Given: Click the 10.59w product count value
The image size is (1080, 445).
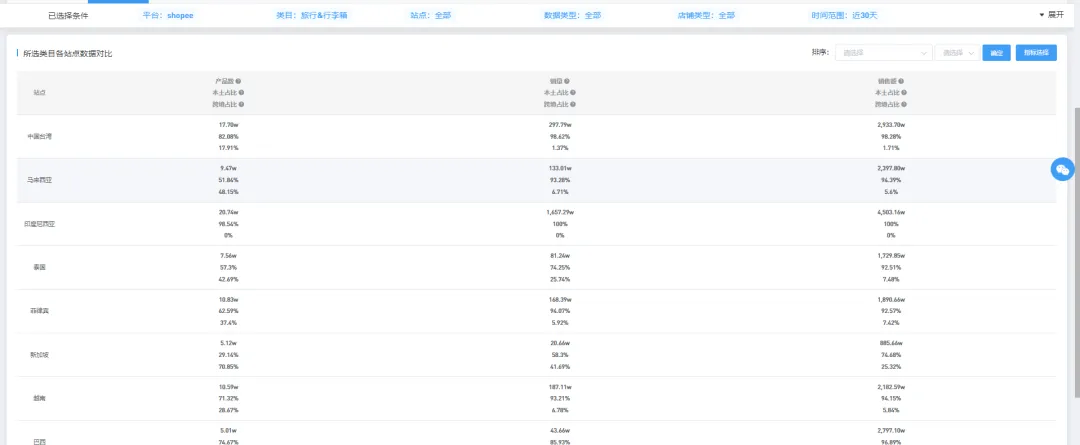Looking at the screenshot, I should pyautogui.click(x=229, y=386).
